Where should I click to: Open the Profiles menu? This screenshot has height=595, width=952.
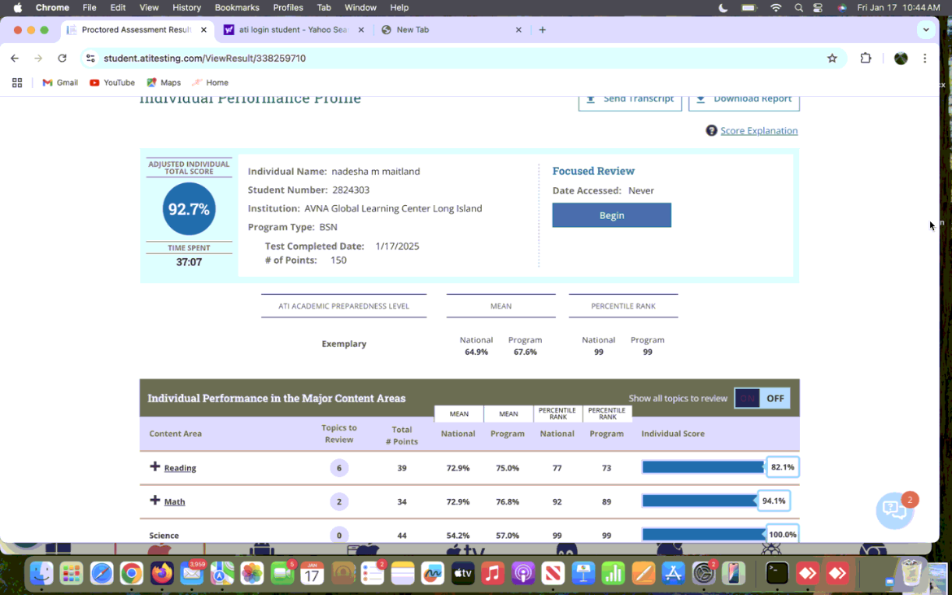click(288, 7)
